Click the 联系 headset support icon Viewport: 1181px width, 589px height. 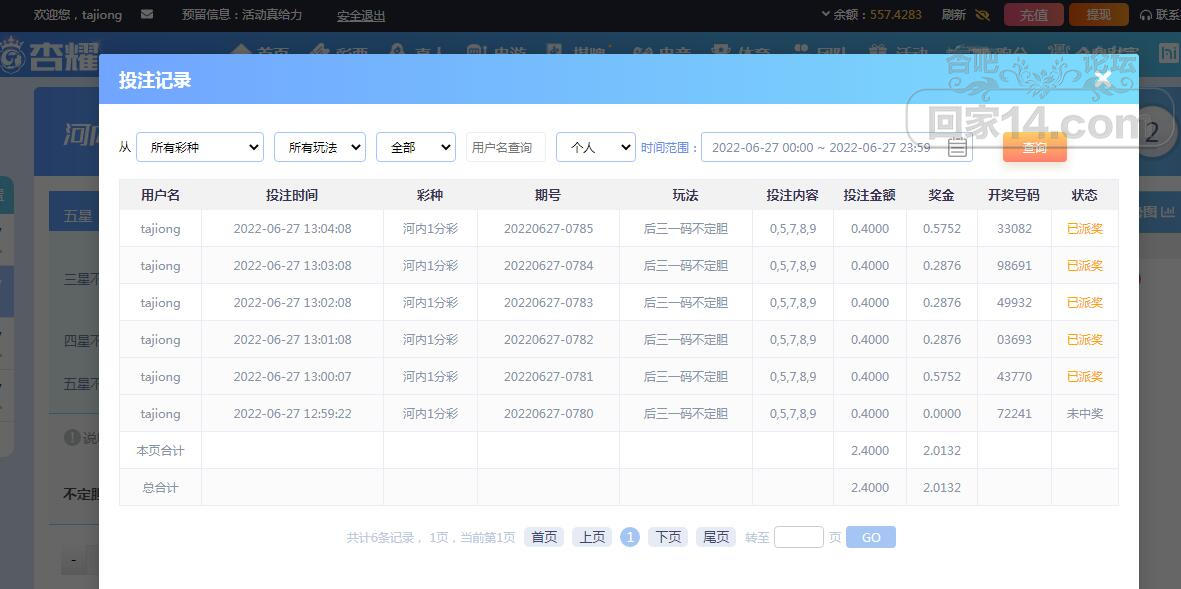[x=1146, y=15]
